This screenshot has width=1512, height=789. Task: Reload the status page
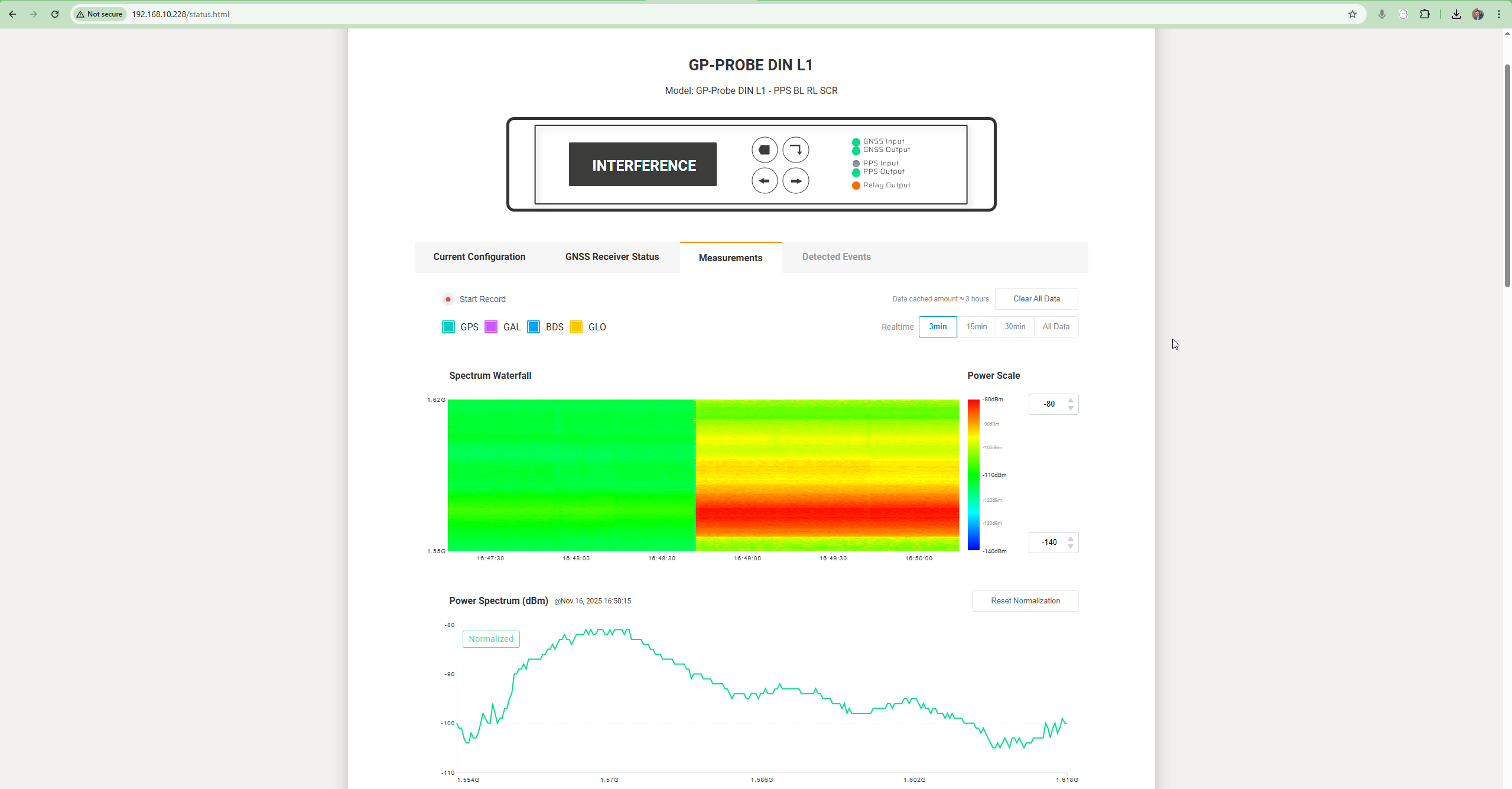55,14
